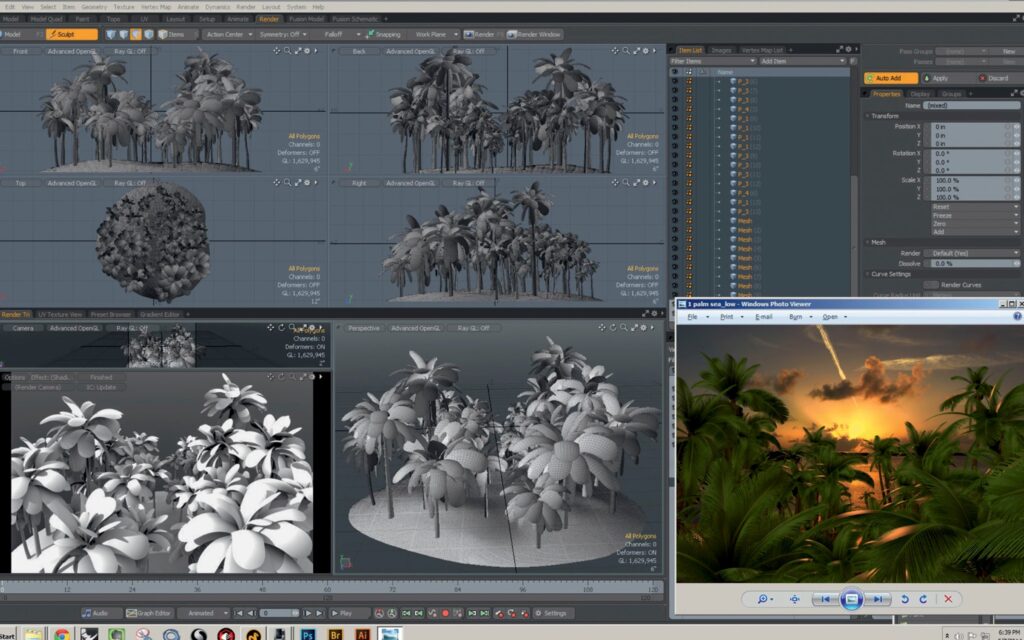1024x640 pixels.
Task: Click the pan icon in Front viewport
Action: coord(277,51)
